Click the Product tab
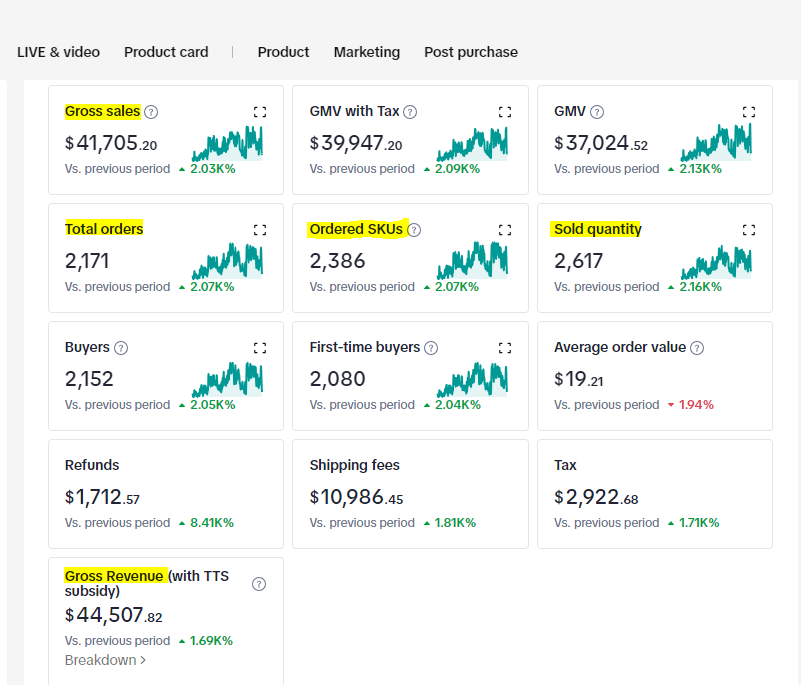 coord(283,52)
